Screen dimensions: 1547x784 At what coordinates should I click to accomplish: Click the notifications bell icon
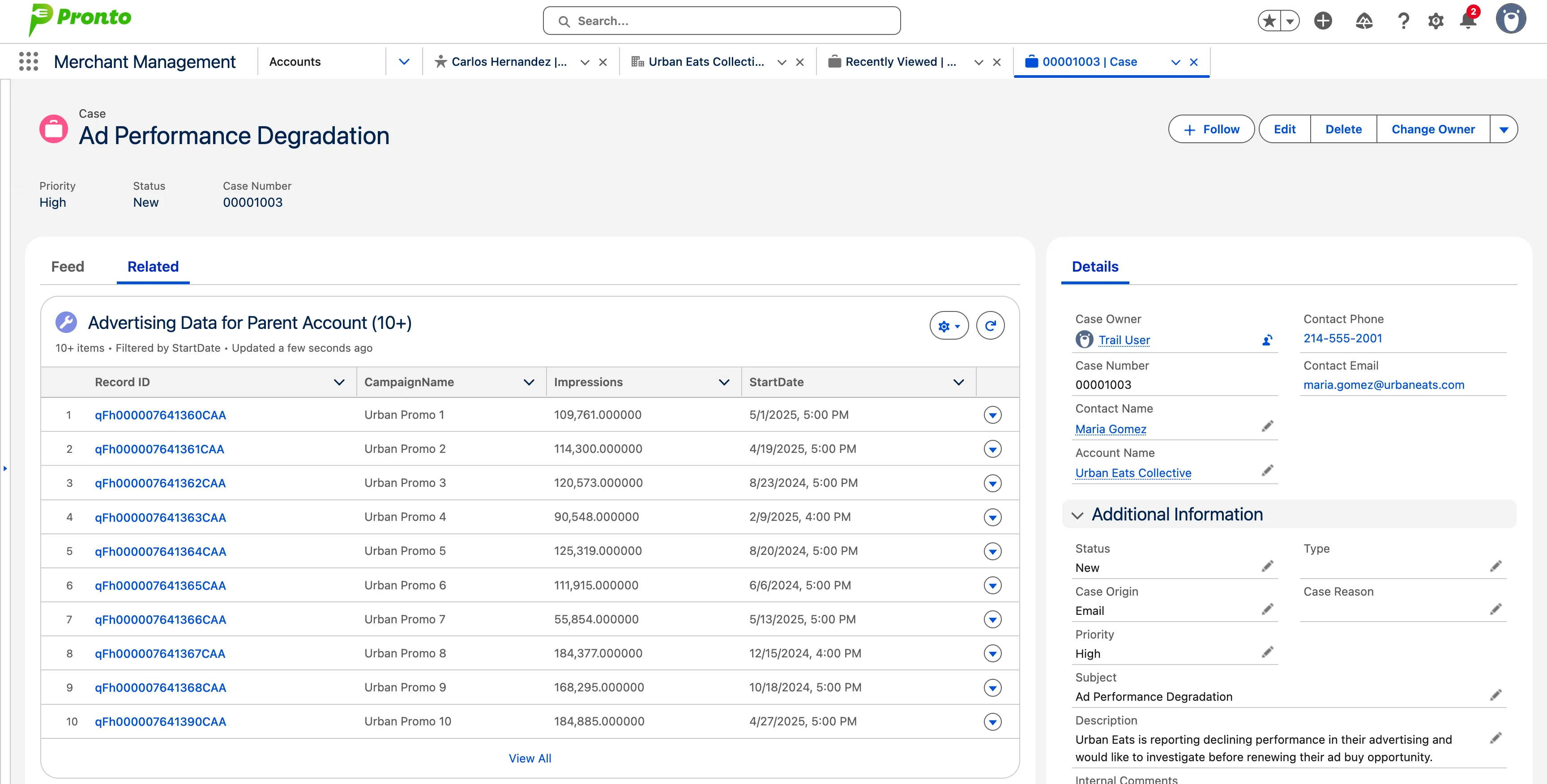pyautogui.click(x=1468, y=21)
